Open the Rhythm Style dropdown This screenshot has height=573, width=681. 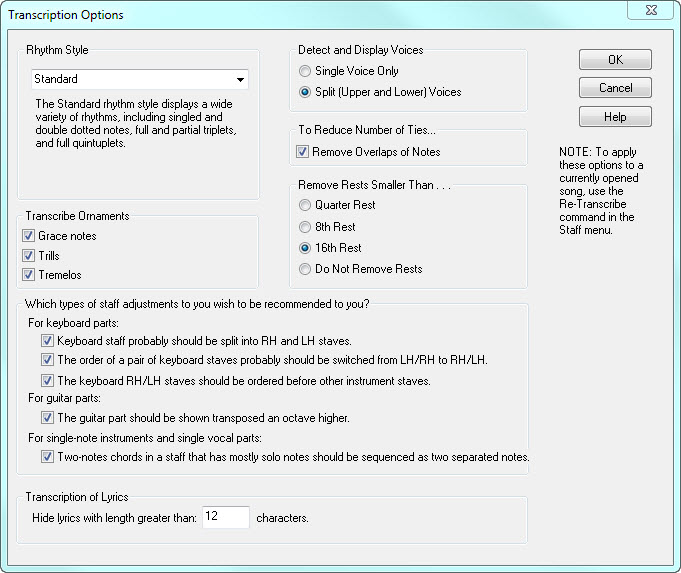point(240,80)
